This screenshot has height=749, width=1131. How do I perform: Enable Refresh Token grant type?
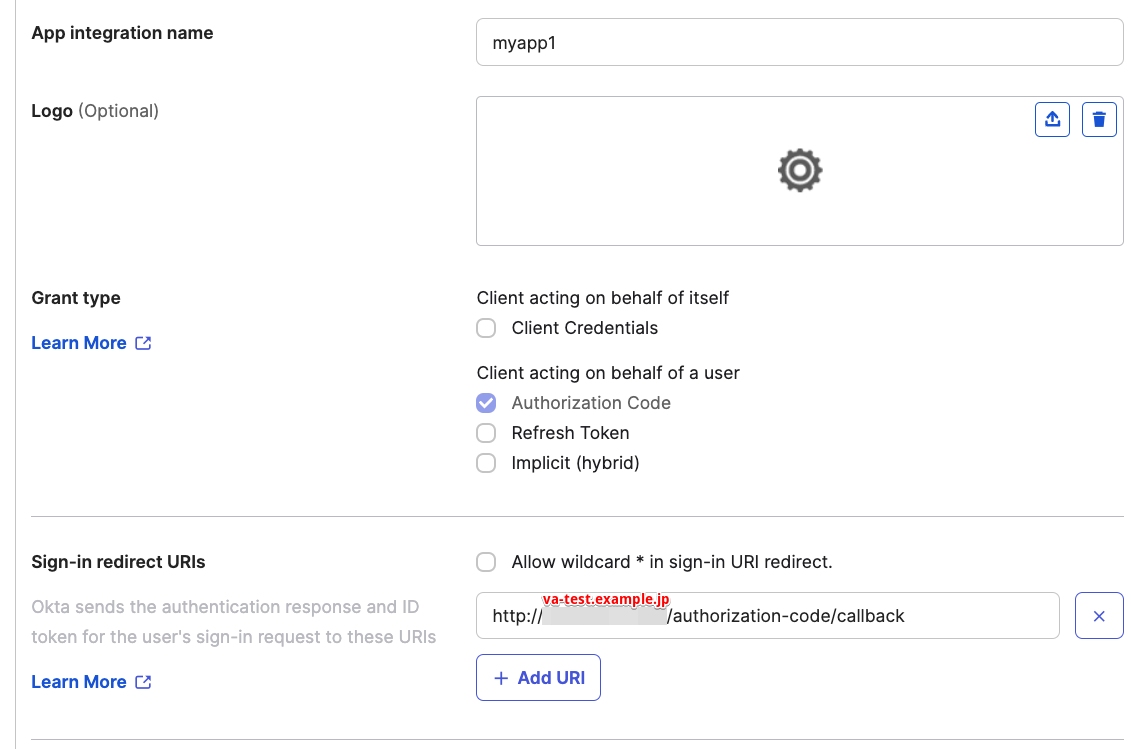486,433
